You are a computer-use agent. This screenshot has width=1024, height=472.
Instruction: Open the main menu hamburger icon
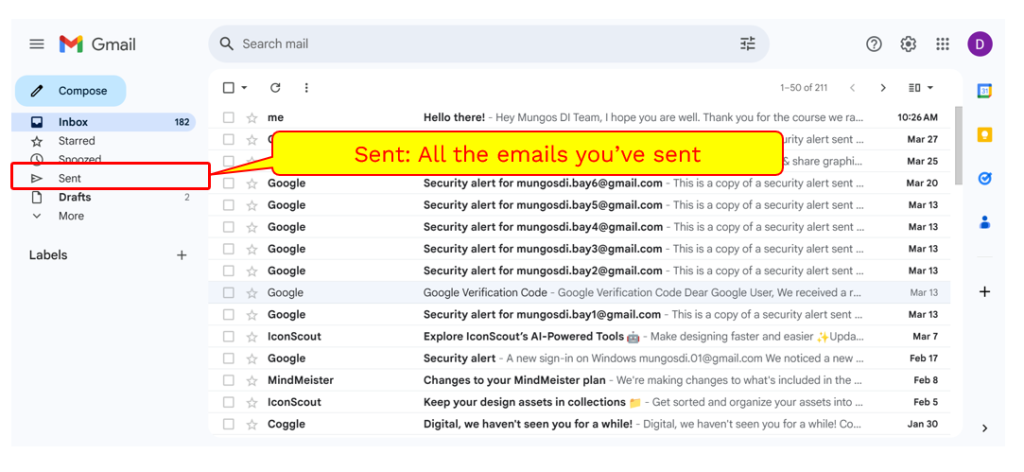37,44
